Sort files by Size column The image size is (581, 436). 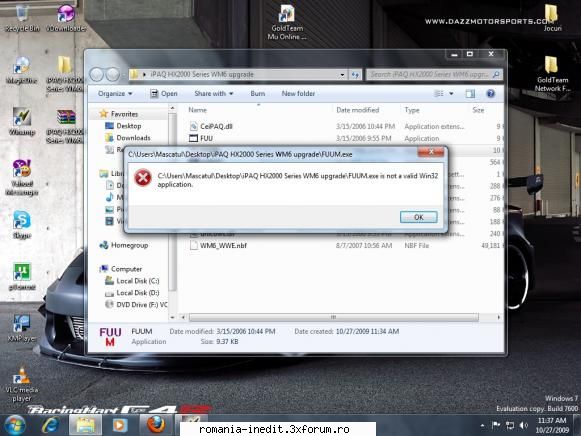[478, 110]
